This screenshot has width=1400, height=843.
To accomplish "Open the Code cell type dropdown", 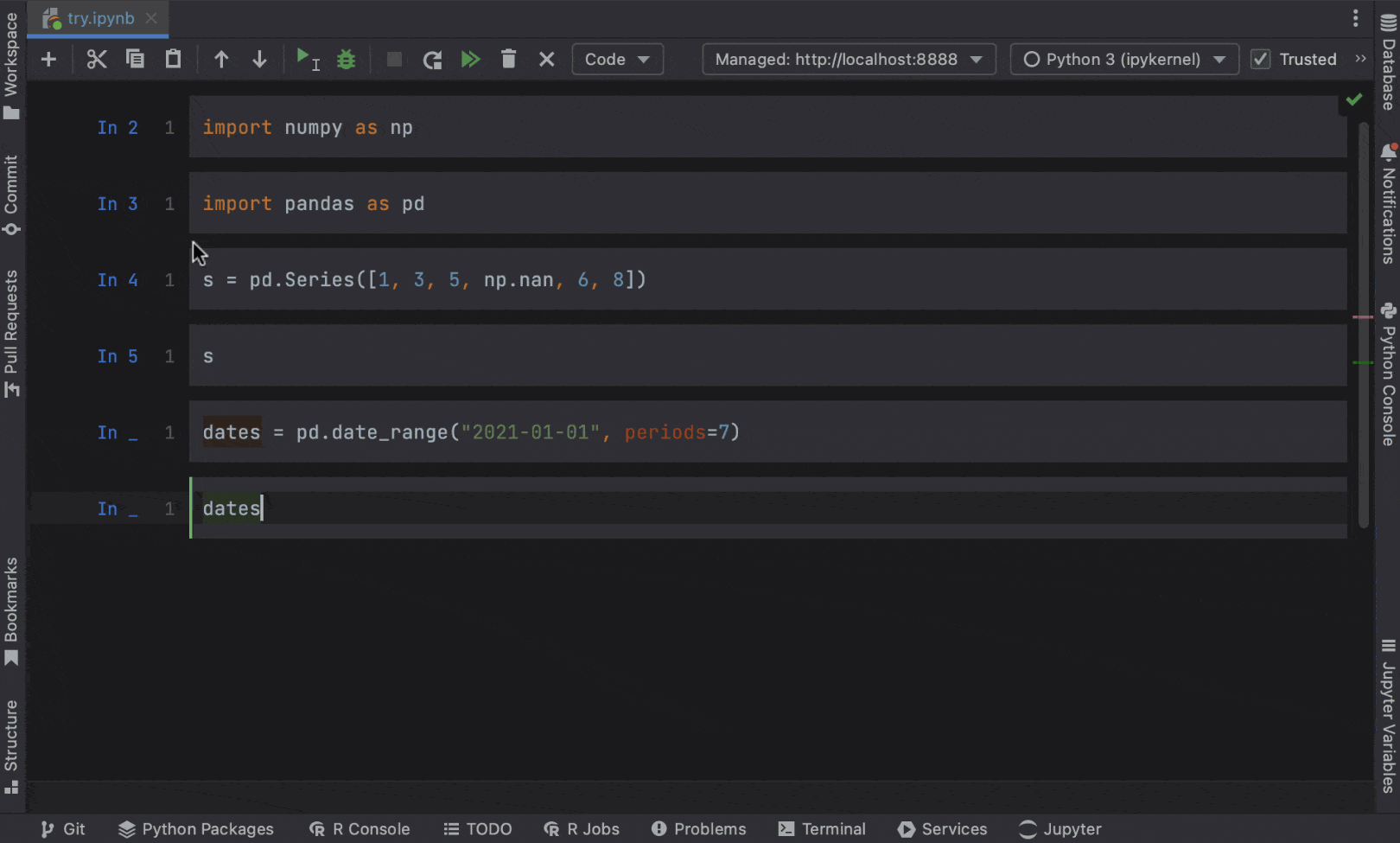I will 617,59.
